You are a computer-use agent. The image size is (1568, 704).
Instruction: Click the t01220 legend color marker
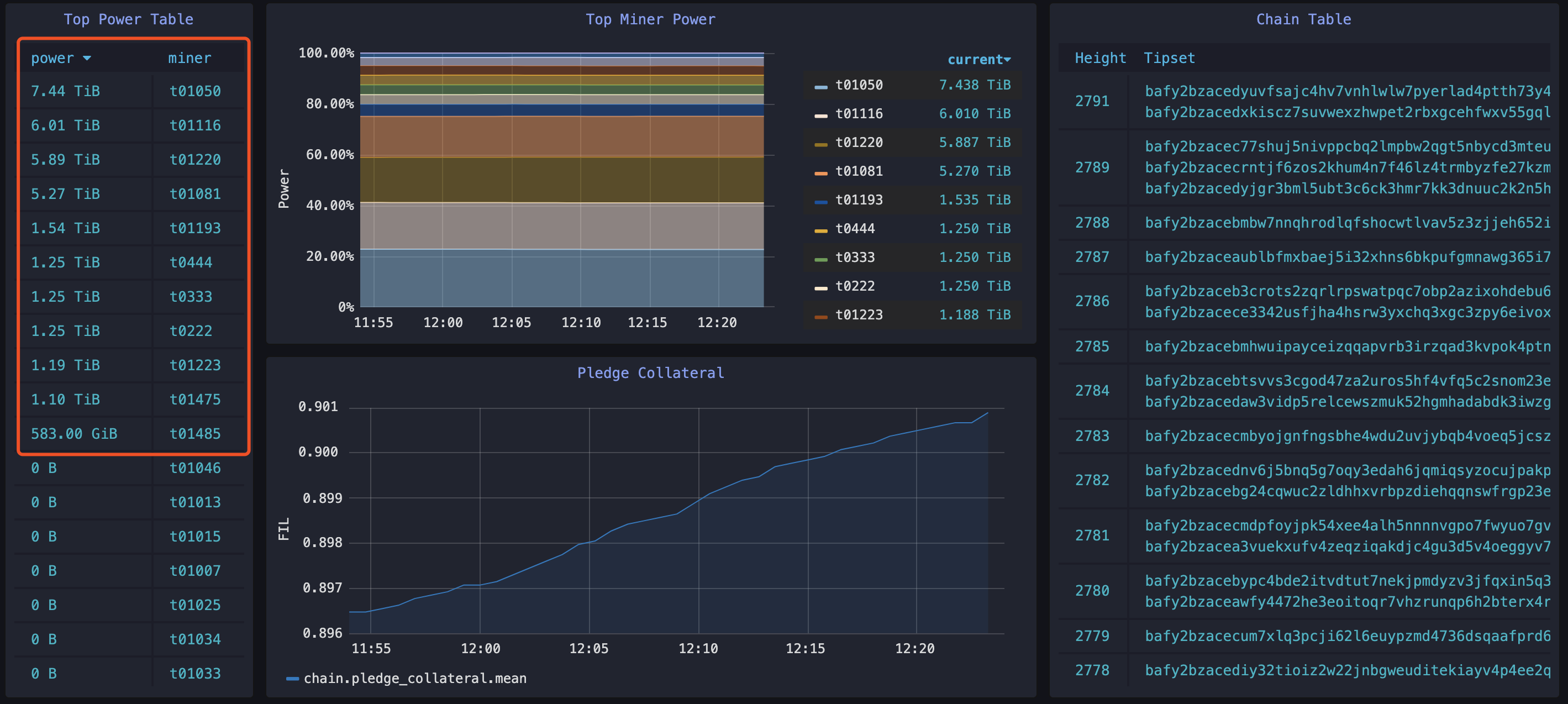820,144
